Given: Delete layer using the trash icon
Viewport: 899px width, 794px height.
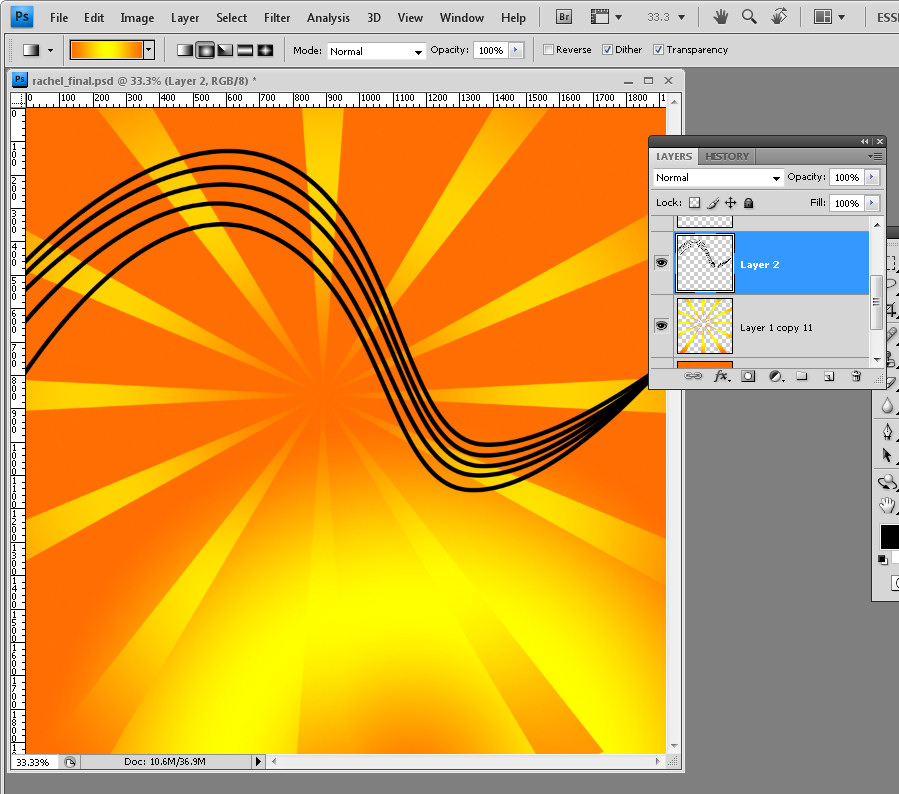Looking at the screenshot, I should click(x=856, y=376).
